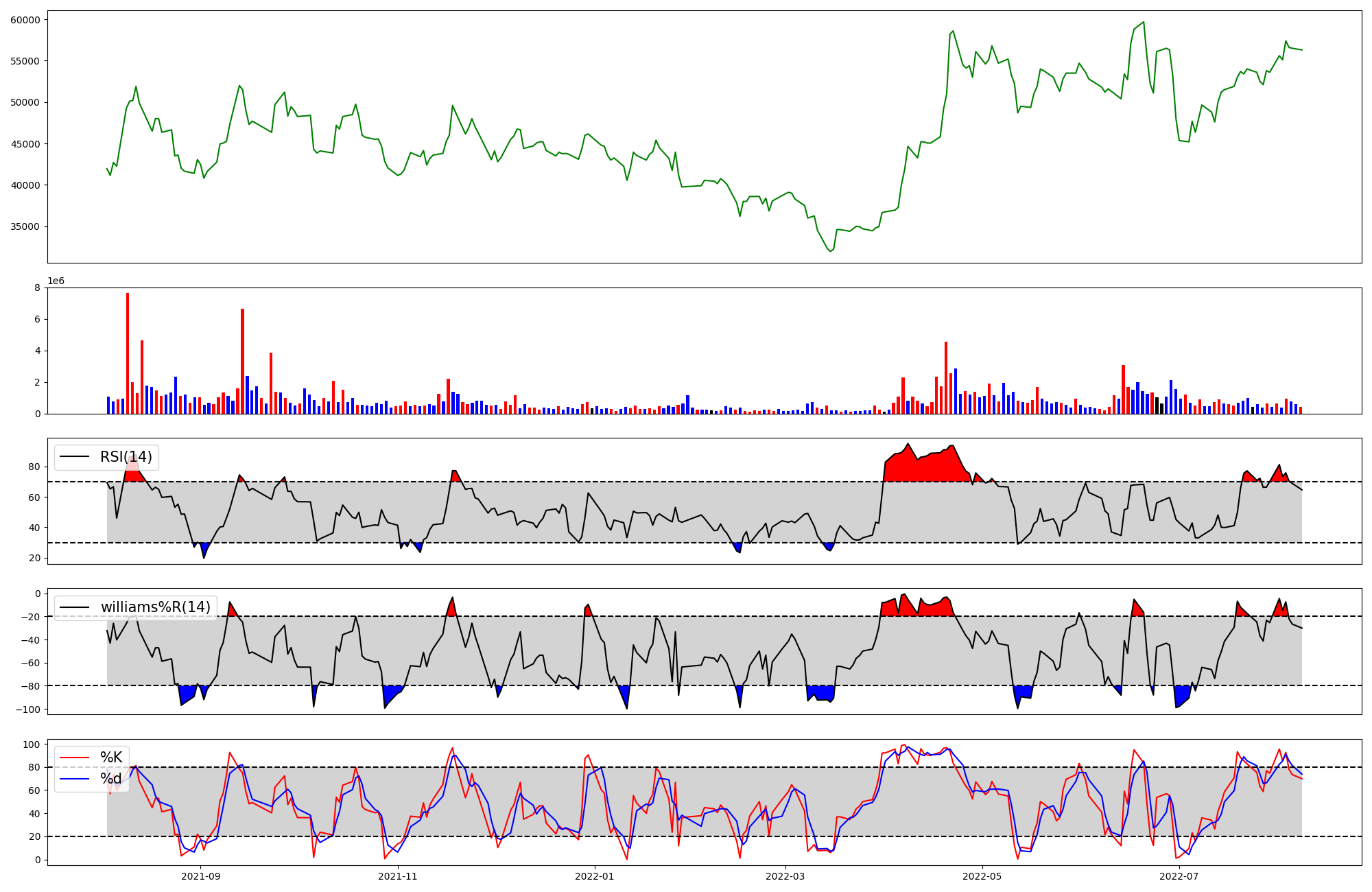The width and height of the screenshot is (1372, 892).
Task: Select the %K legend entry text
Action: (111, 758)
